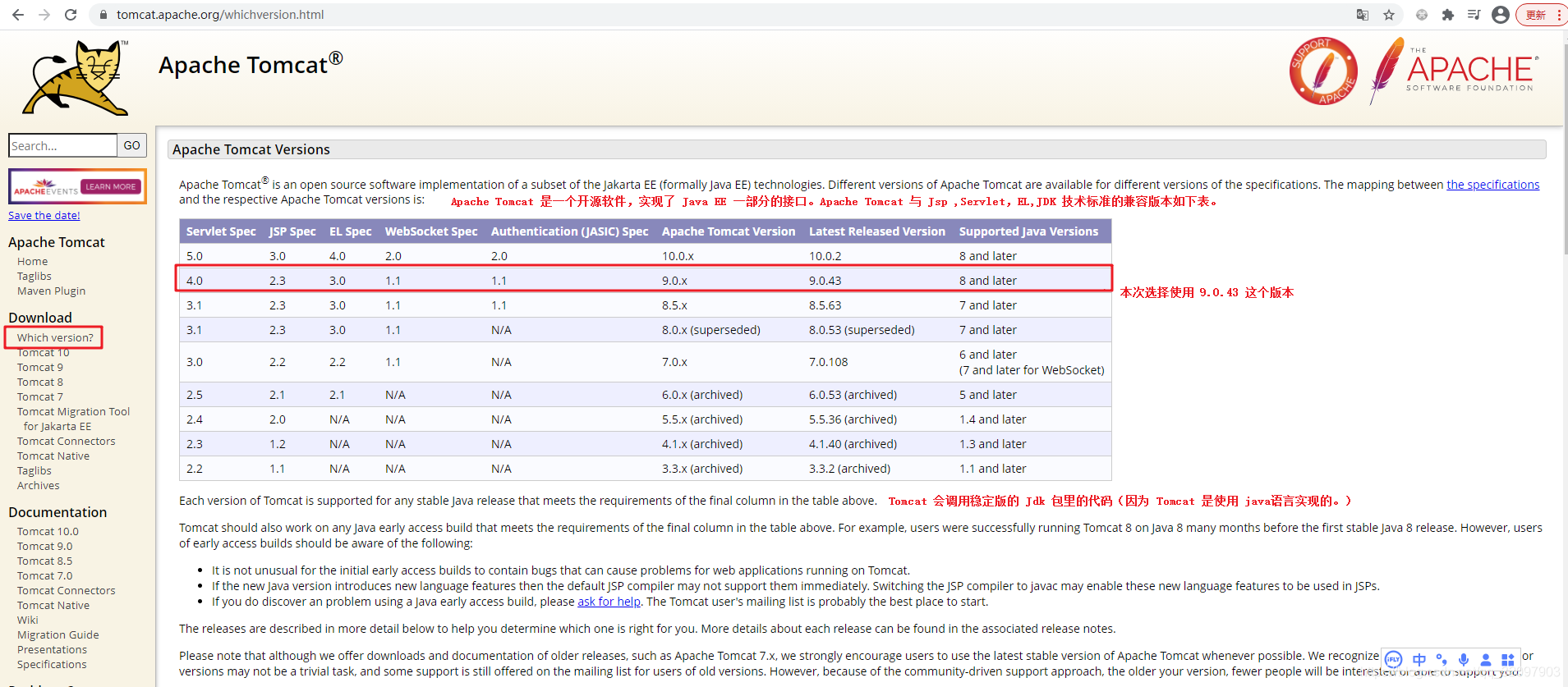Open Tomcat Connectors under Download
This screenshot has width=1568, height=687.
pyautogui.click(x=67, y=442)
